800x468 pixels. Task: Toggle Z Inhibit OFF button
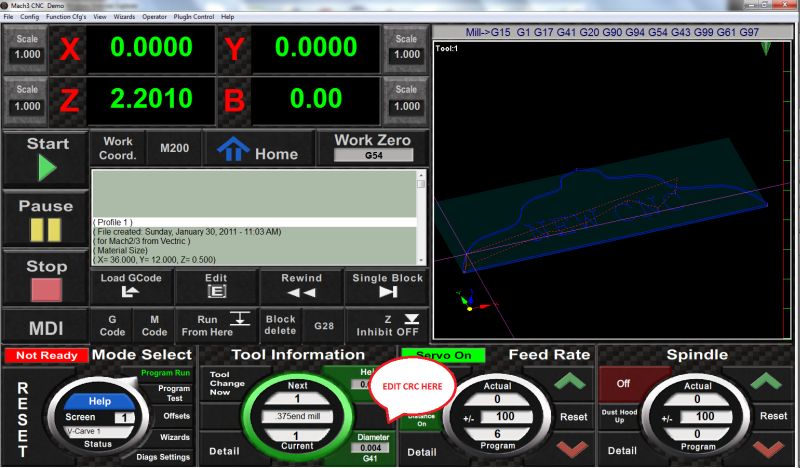coord(387,325)
